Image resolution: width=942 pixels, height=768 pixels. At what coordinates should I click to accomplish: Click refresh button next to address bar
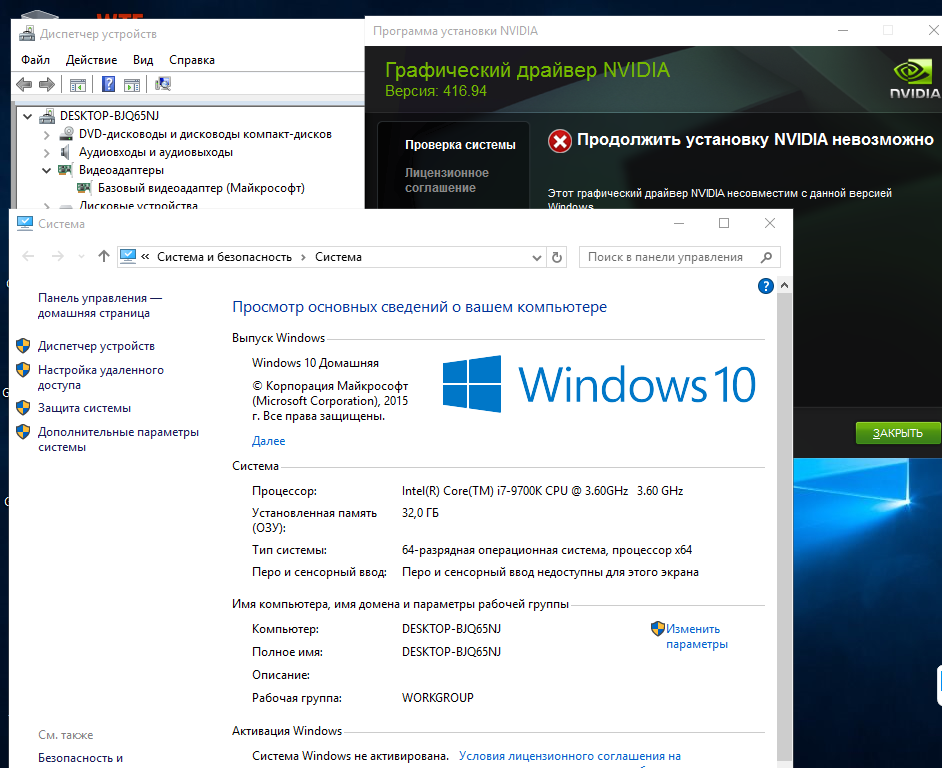[x=557, y=257]
